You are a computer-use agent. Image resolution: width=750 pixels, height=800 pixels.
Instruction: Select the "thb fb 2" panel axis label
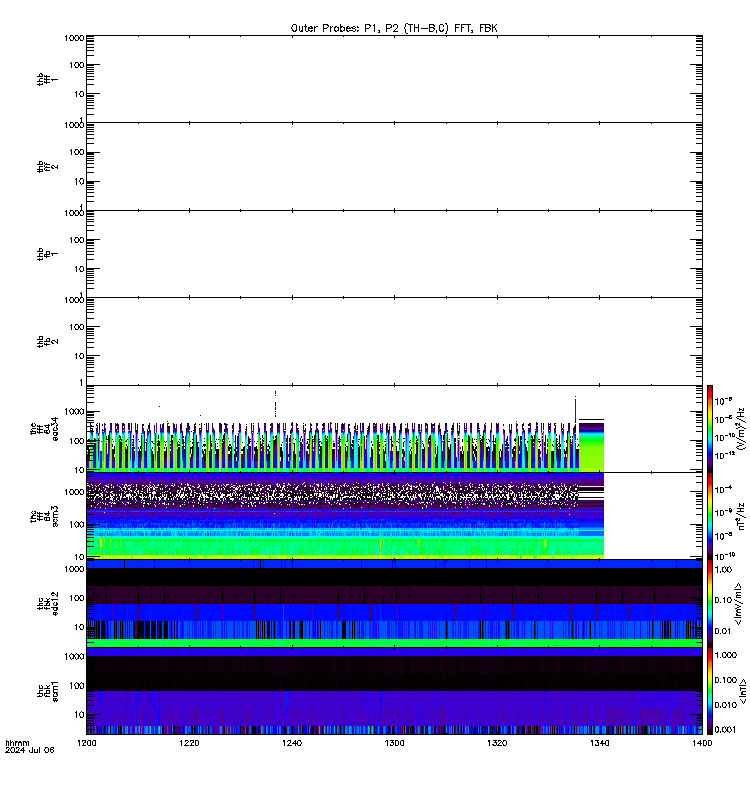pos(47,341)
